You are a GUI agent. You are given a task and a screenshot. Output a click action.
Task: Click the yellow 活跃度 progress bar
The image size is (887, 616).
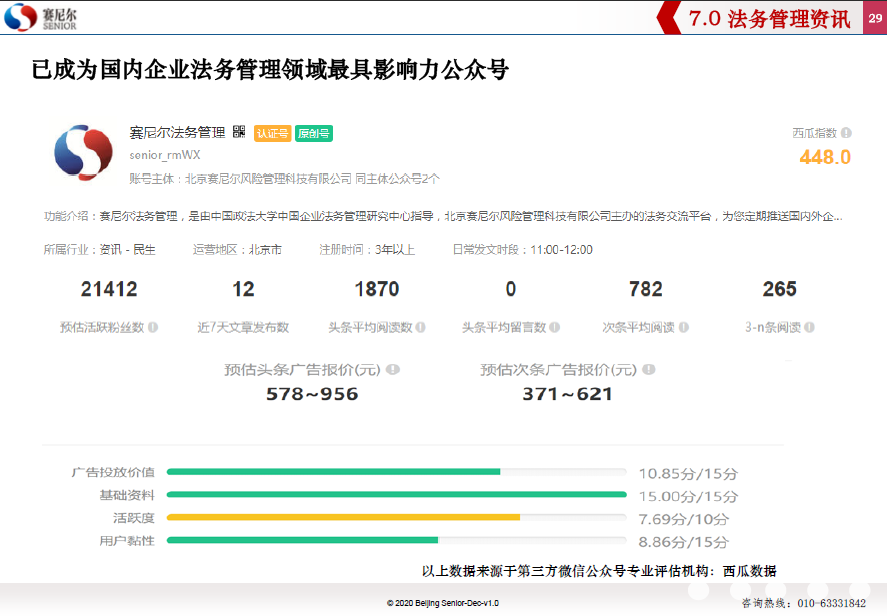[x=397, y=517]
